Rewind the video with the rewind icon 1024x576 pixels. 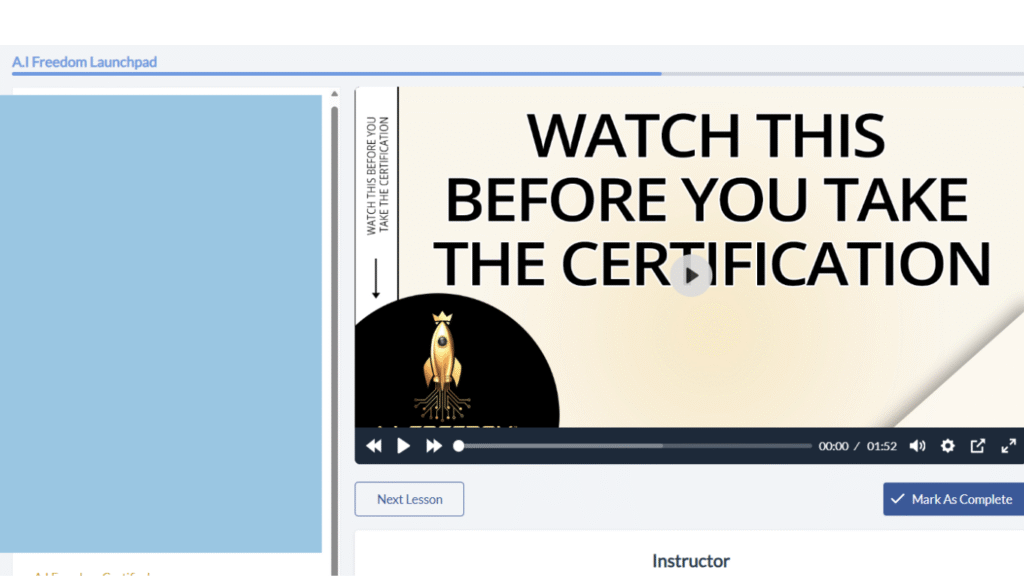(x=374, y=446)
